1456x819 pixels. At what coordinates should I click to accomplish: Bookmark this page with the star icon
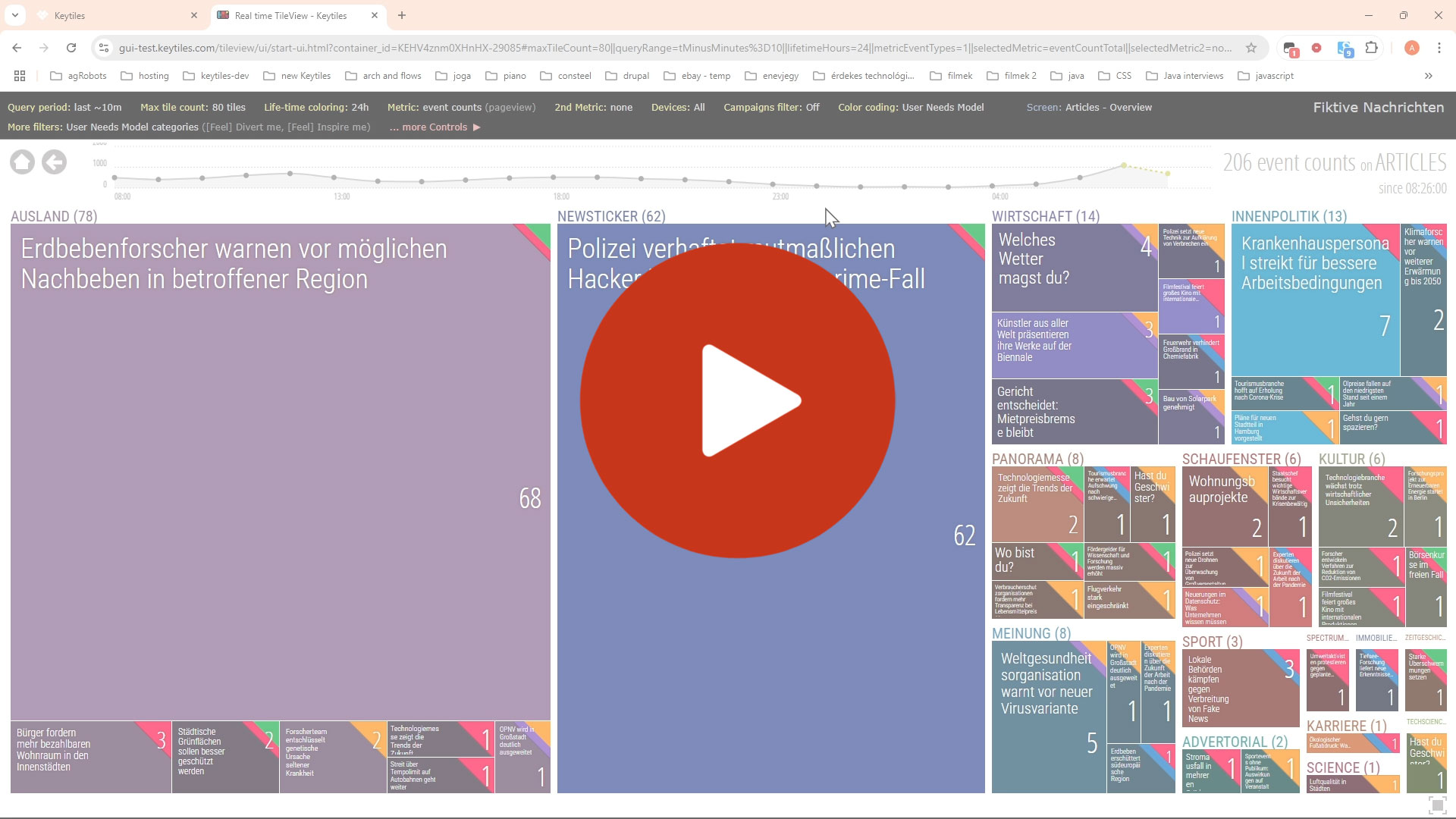[1251, 48]
